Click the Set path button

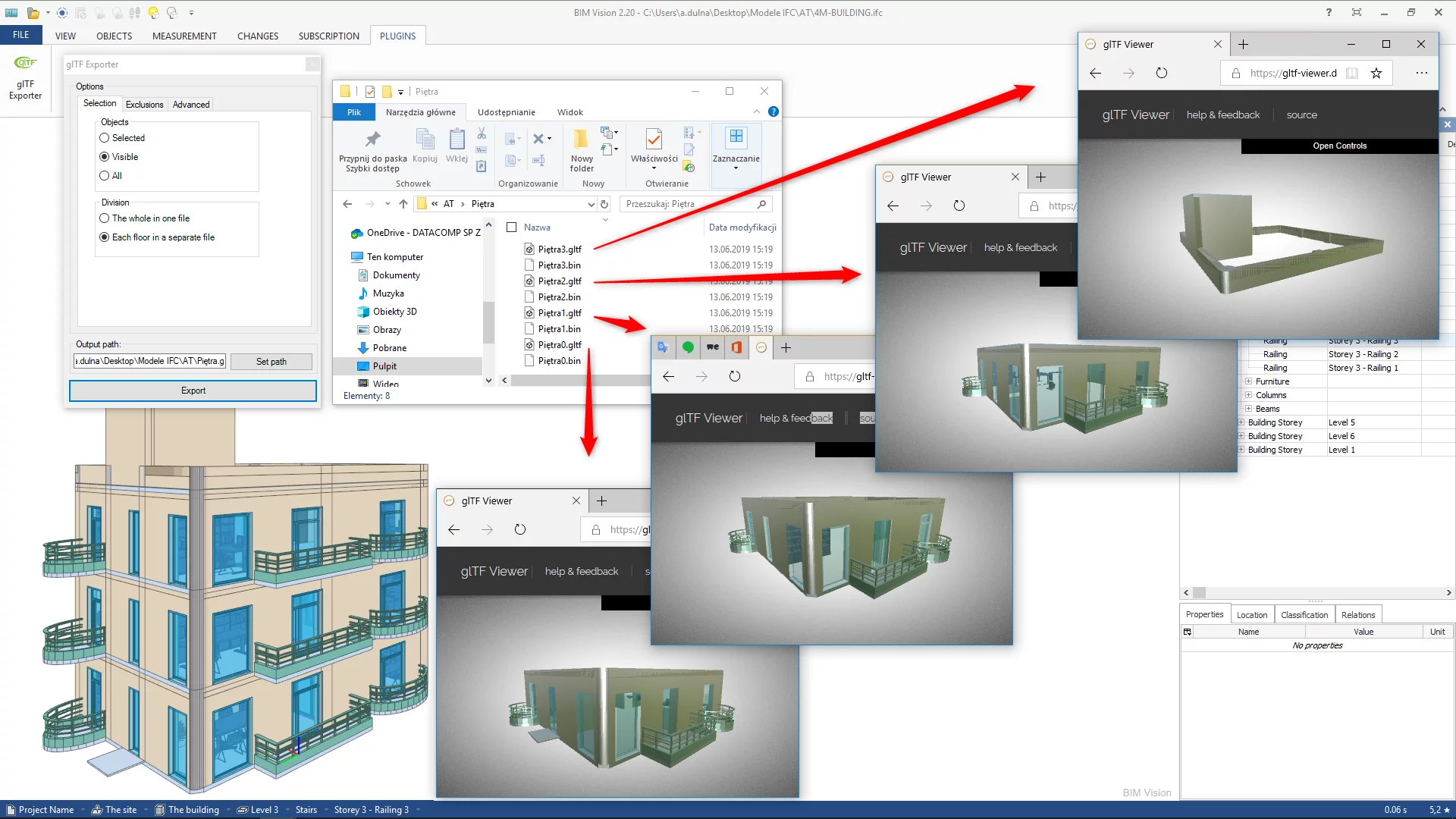pos(271,362)
